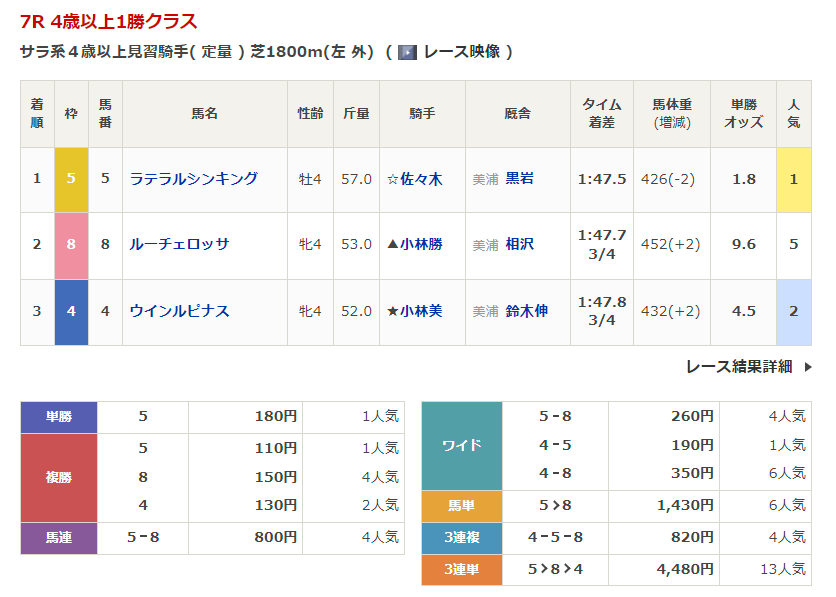This screenshot has height=597, width=836.
Task: View jockey 小林勝 details
Action: [x=421, y=245]
